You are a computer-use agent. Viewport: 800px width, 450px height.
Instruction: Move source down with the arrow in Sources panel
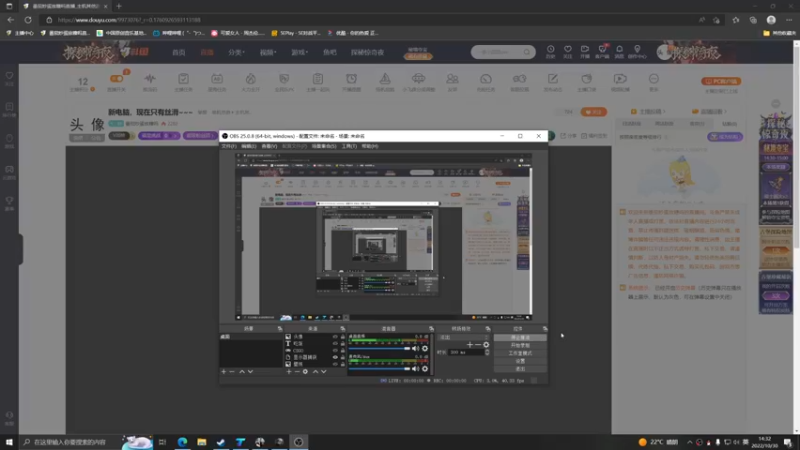coord(323,372)
